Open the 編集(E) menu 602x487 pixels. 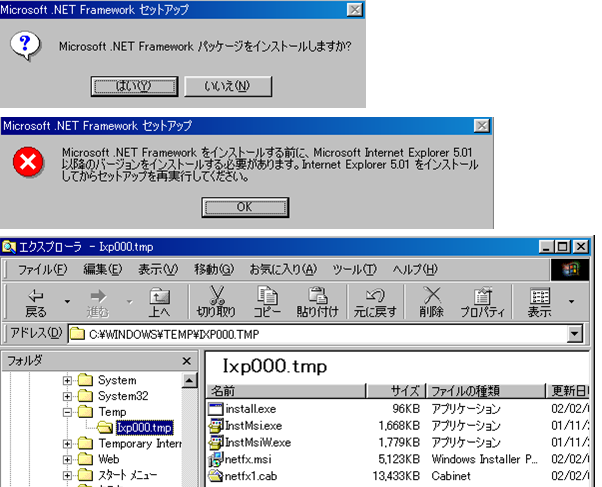(103, 270)
